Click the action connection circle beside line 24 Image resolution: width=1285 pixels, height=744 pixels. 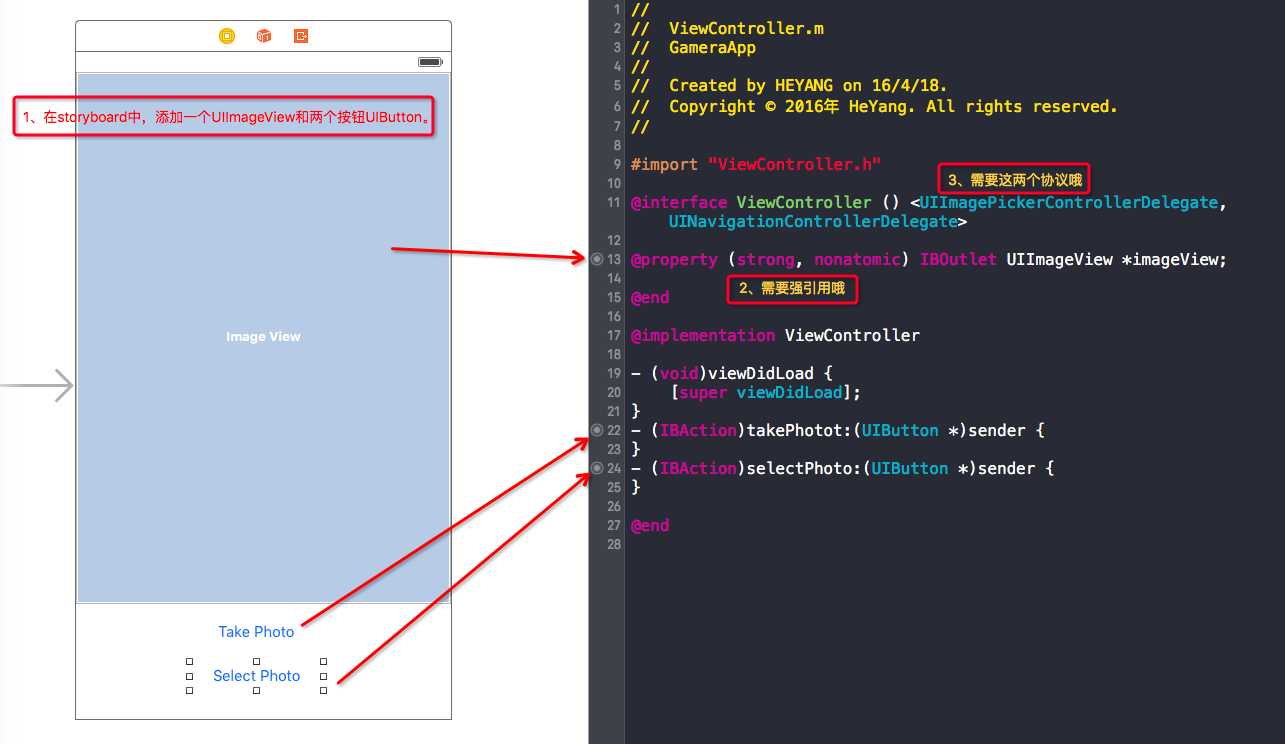(x=597, y=468)
